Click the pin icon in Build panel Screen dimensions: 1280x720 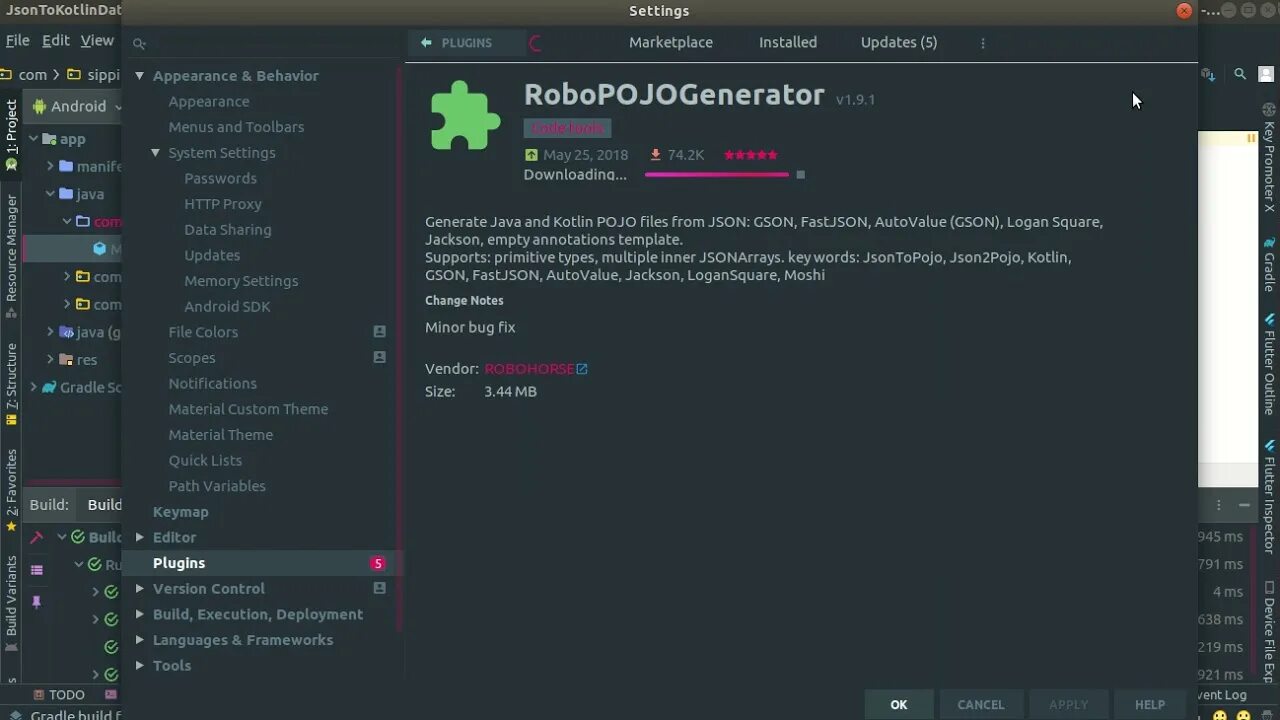click(x=37, y=602)
